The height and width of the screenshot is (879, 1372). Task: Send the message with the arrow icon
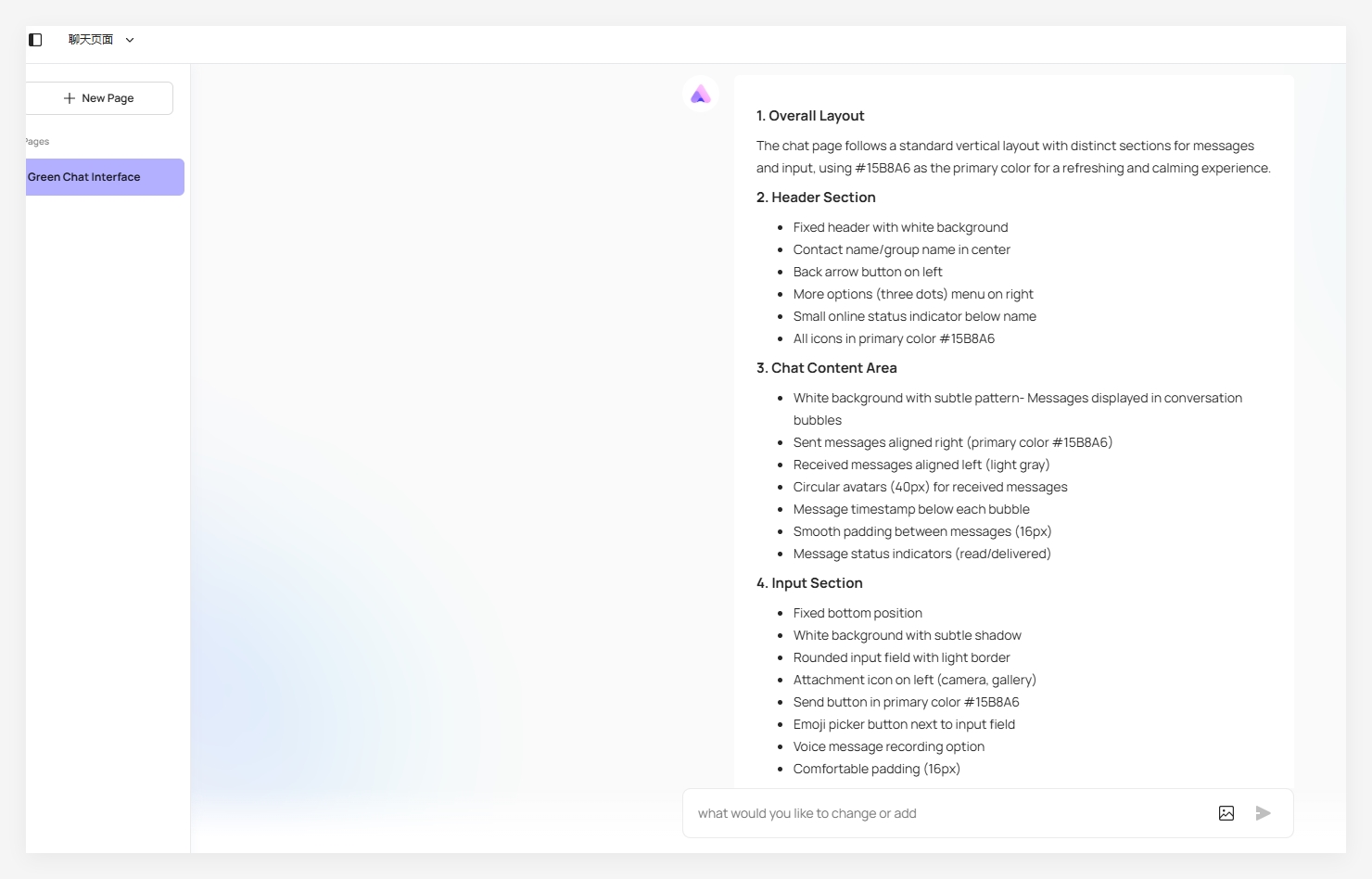[x=1263, y=813]
